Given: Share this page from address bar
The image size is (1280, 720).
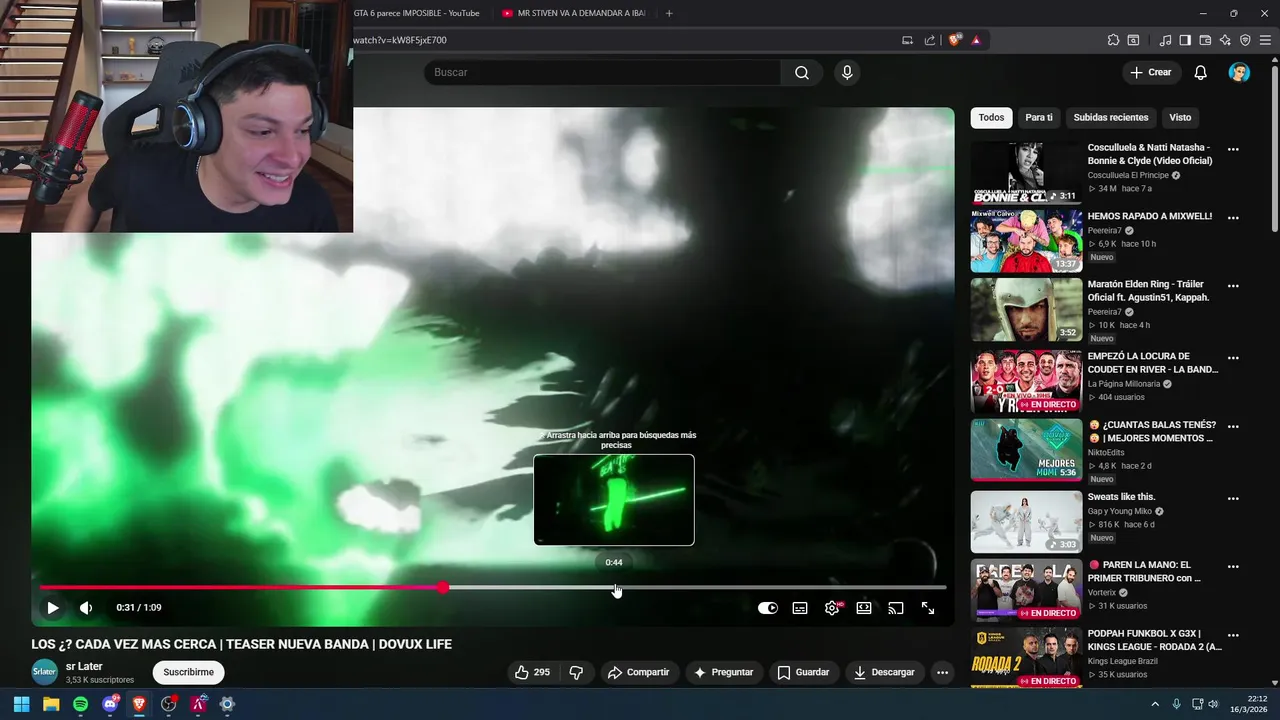Looking at the screenshot, I should coord(930,40).
